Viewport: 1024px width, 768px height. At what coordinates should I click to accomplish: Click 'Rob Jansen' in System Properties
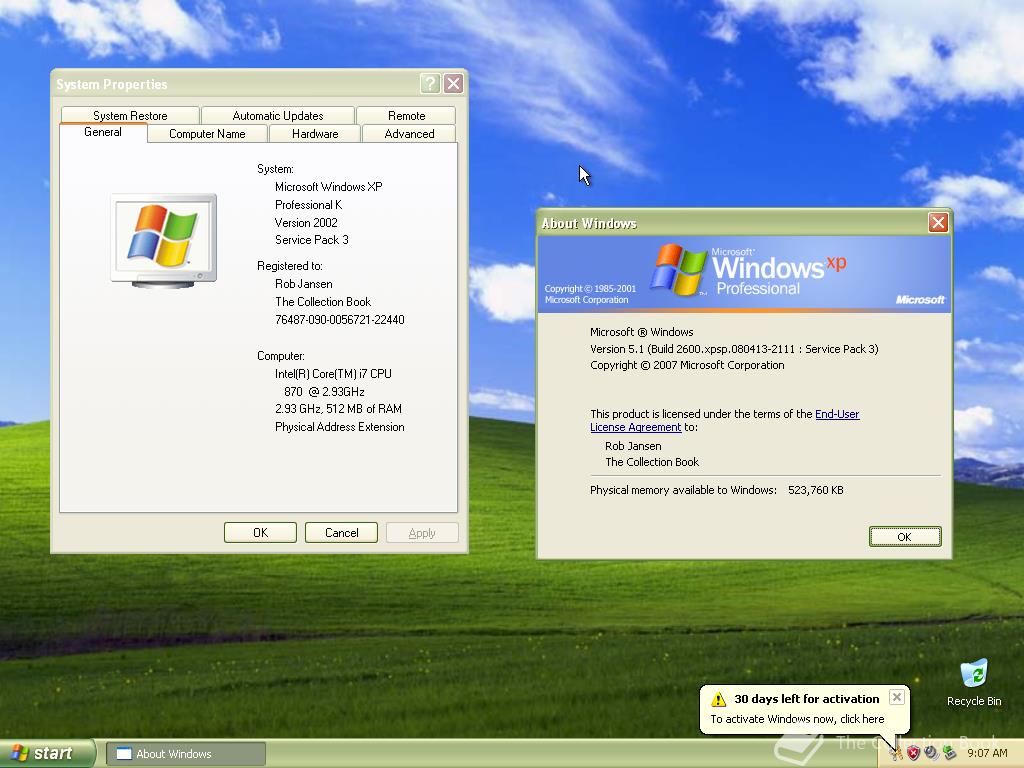point(304,284)
